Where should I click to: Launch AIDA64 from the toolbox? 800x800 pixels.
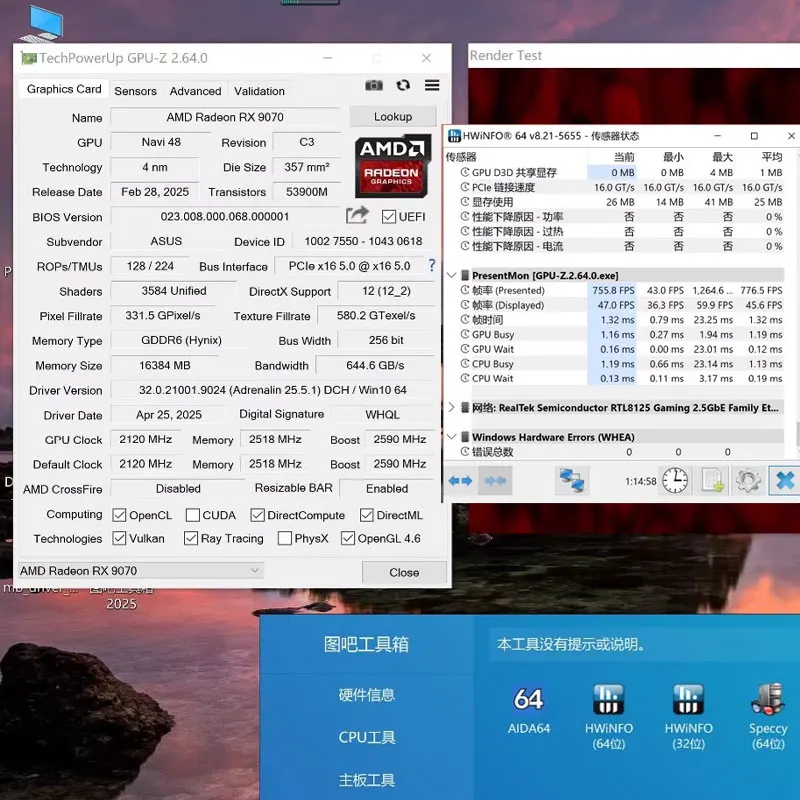click(x=531, y=708)
